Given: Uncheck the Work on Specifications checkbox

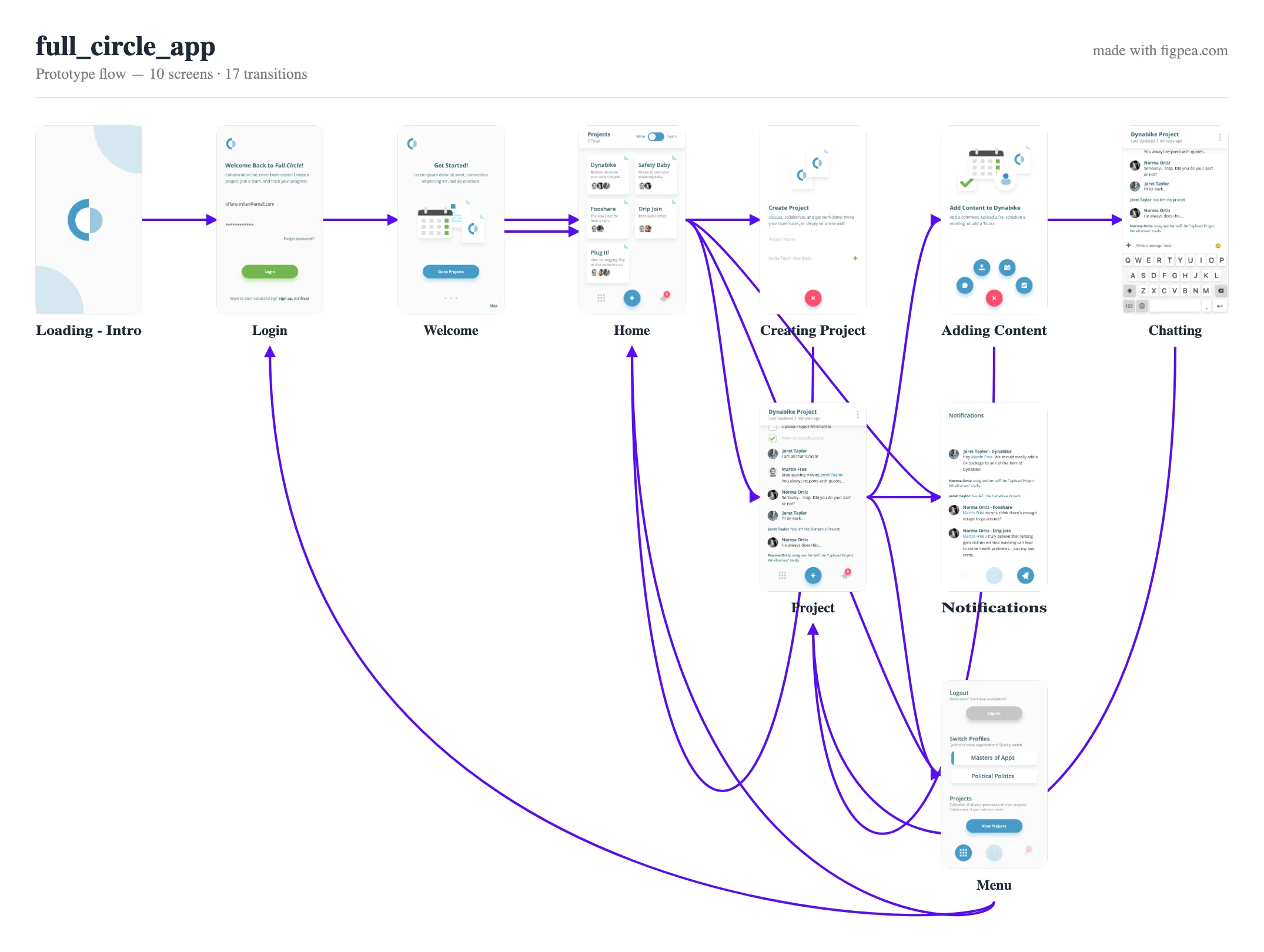Looking at the screenshot, I should click(x=773, y=438).
